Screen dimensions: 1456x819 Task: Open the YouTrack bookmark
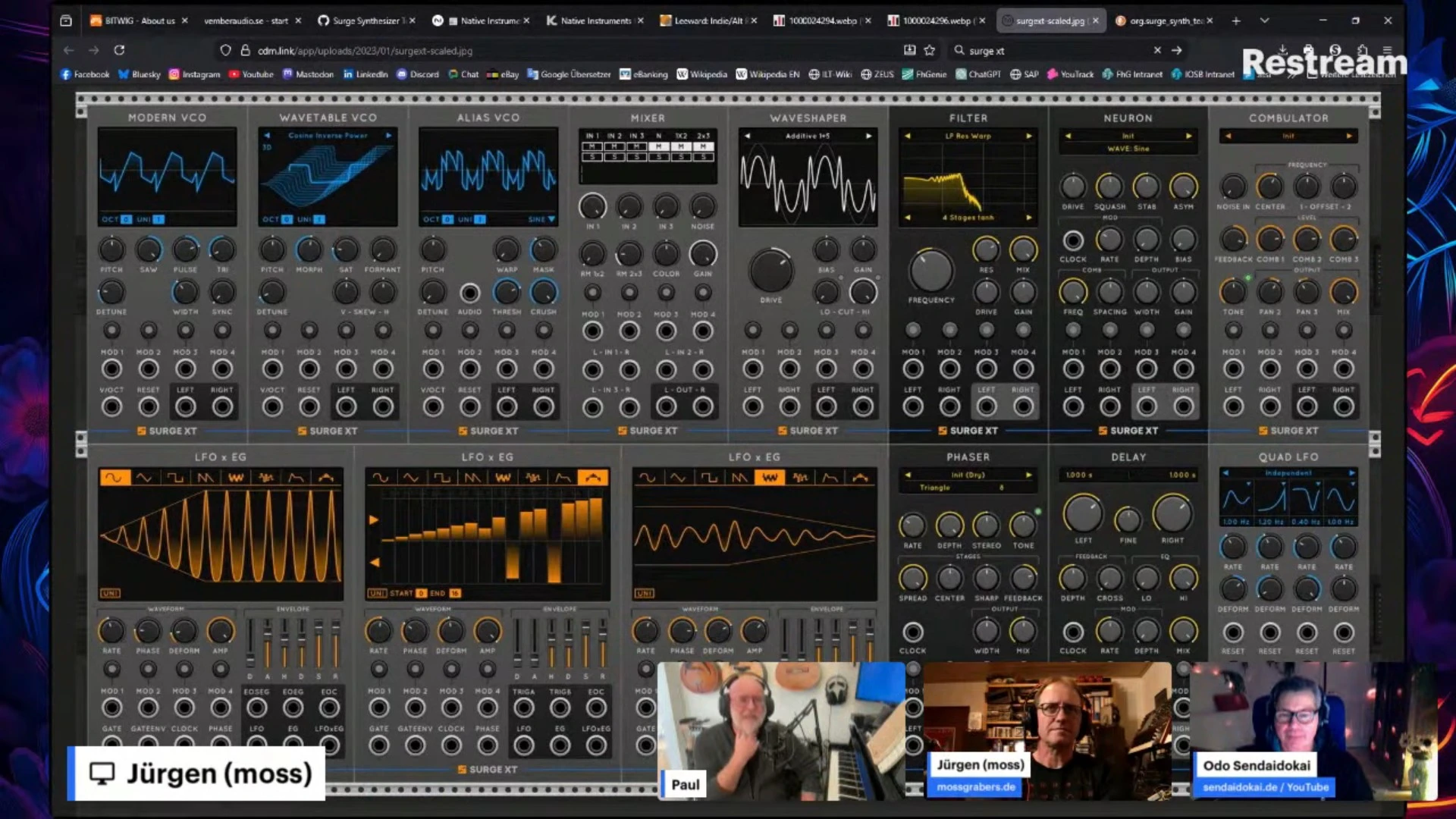point(1070,74)
